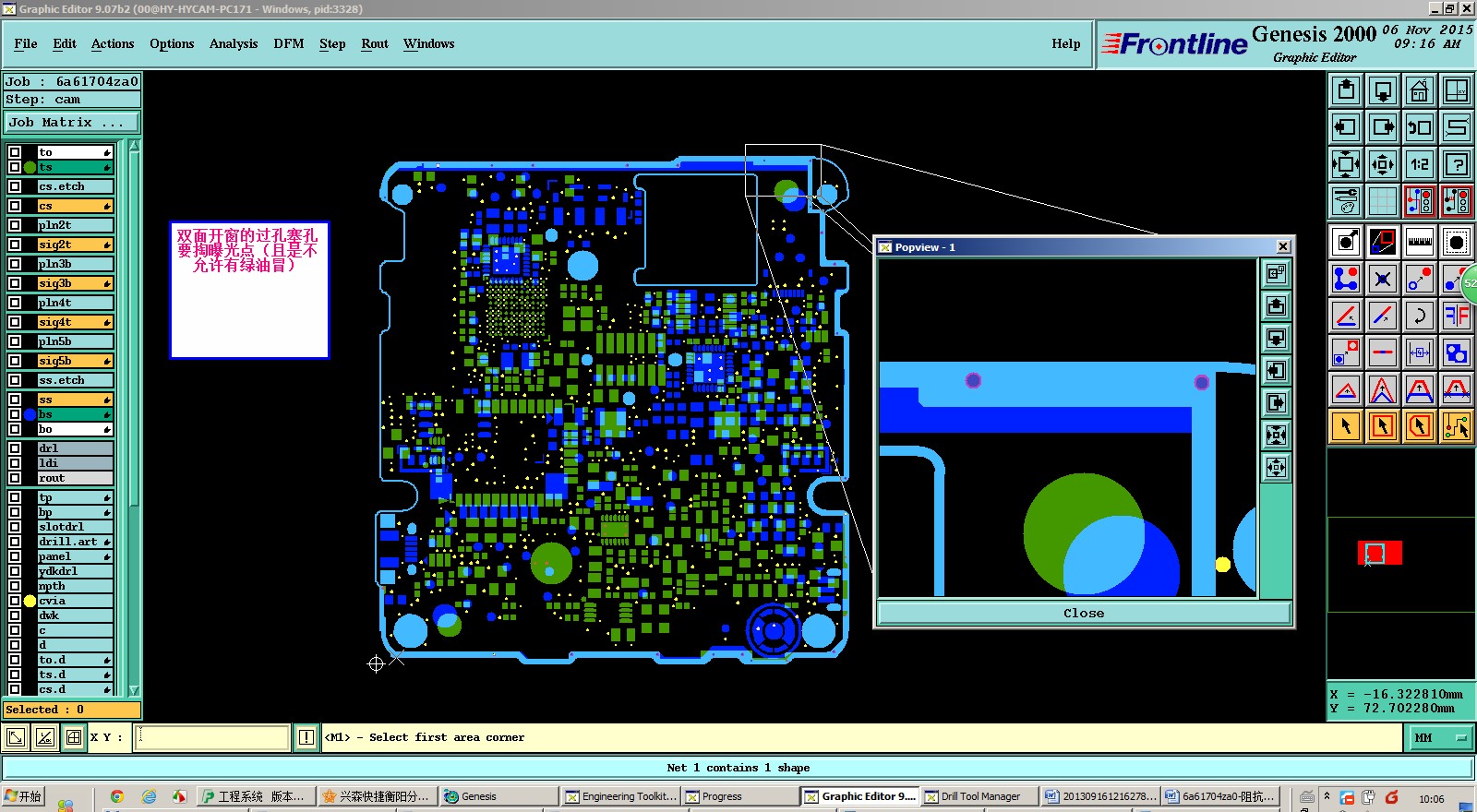This screenshot has height=812, width=1477.
Task: Click the pan right view icon
Action: coord(1383,127)
